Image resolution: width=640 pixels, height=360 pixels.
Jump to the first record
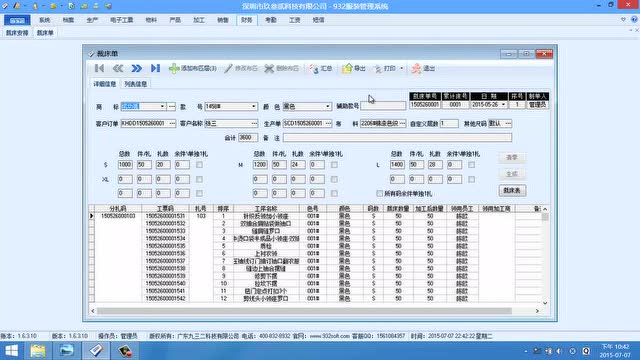pos(99,68)
